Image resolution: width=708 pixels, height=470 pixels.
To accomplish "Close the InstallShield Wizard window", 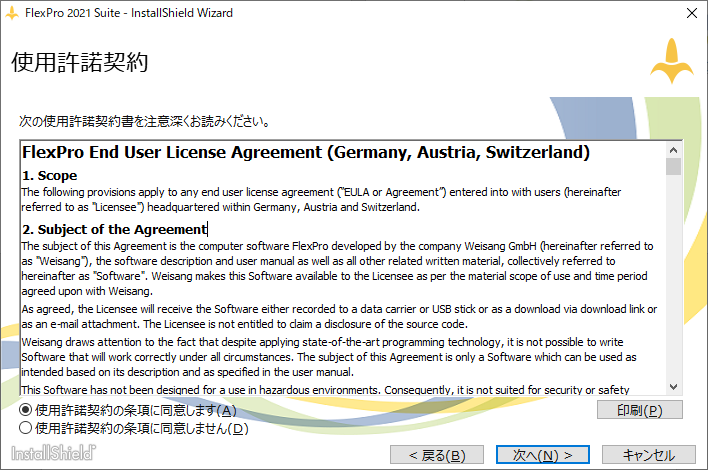I will click(690, 13).
